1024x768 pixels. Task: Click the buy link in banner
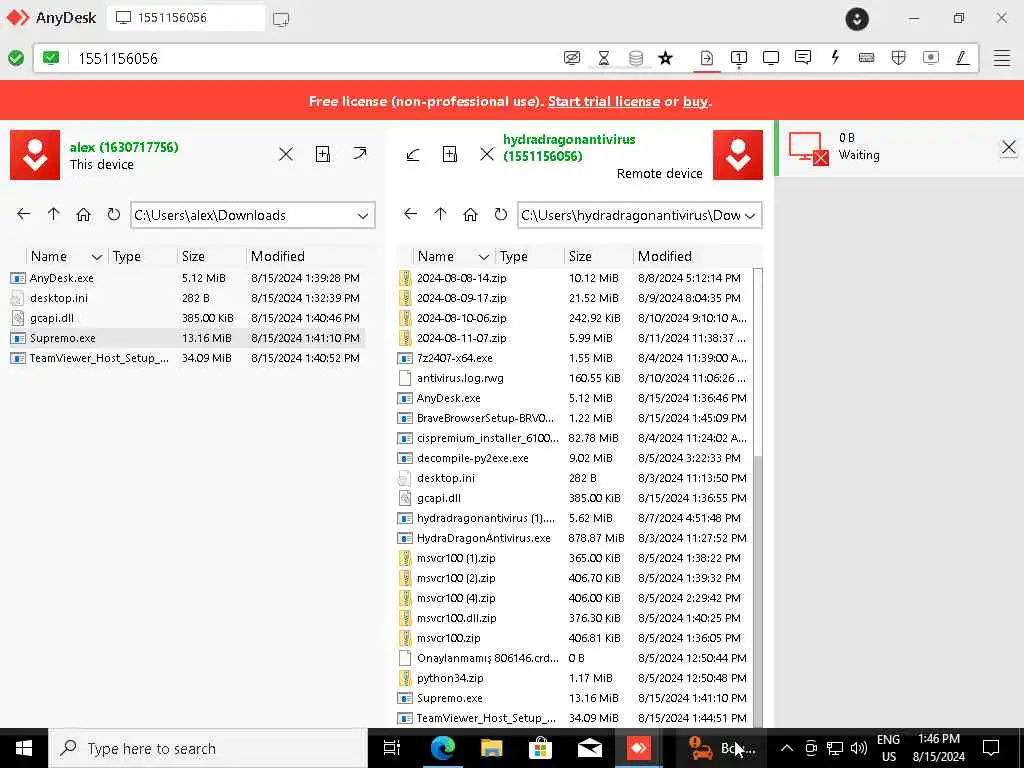[x=695, y=101]
